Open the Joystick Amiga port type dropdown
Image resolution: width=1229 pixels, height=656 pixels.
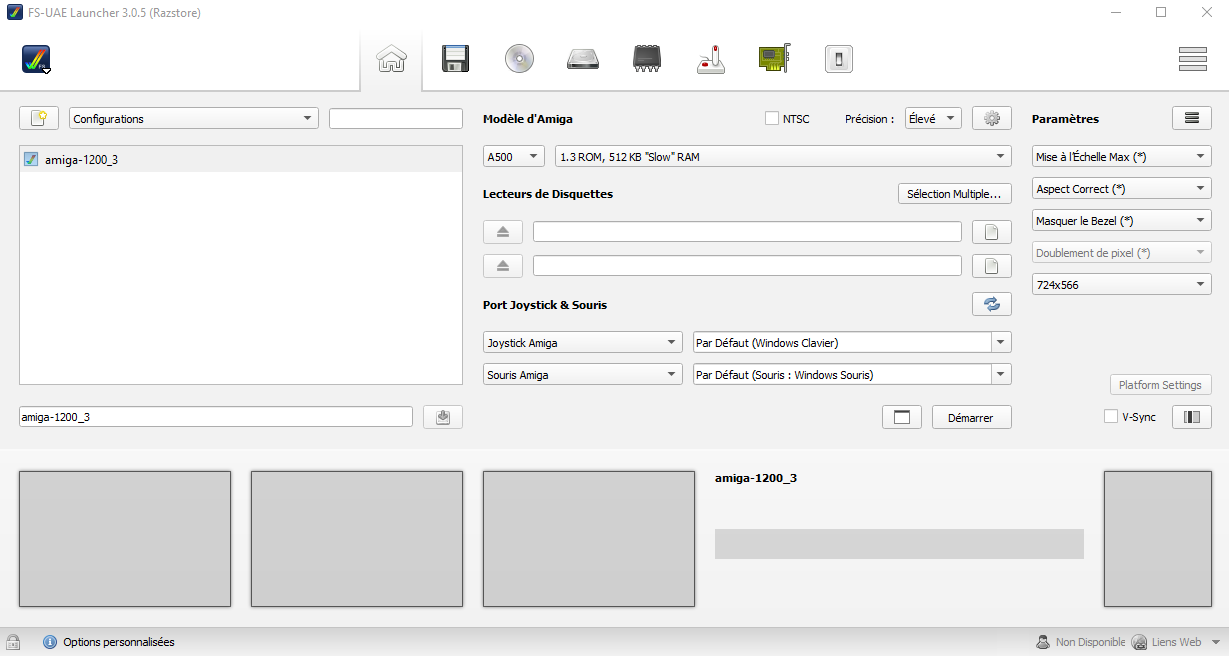[x=583, y=342]
